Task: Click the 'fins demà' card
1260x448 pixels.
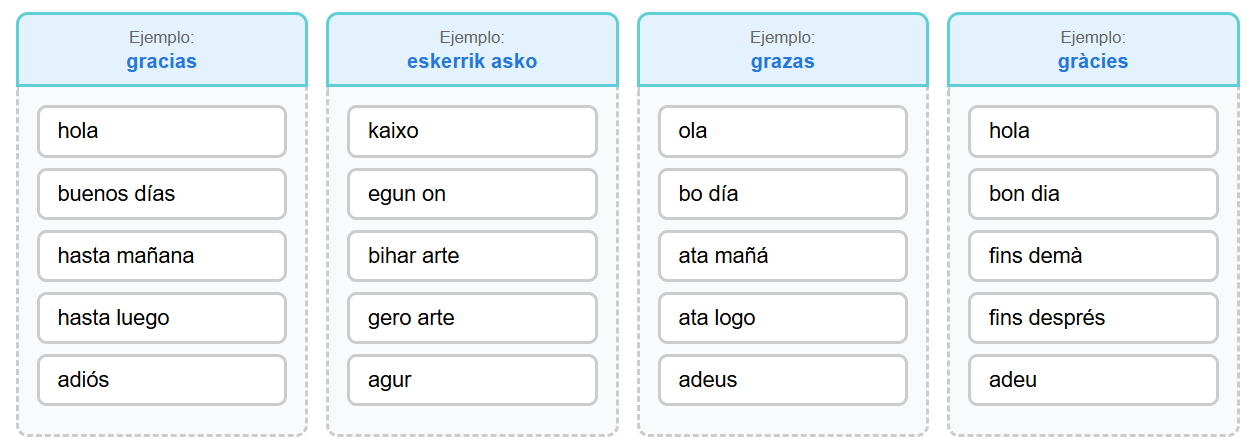Action: click(x=1094, y=256)
